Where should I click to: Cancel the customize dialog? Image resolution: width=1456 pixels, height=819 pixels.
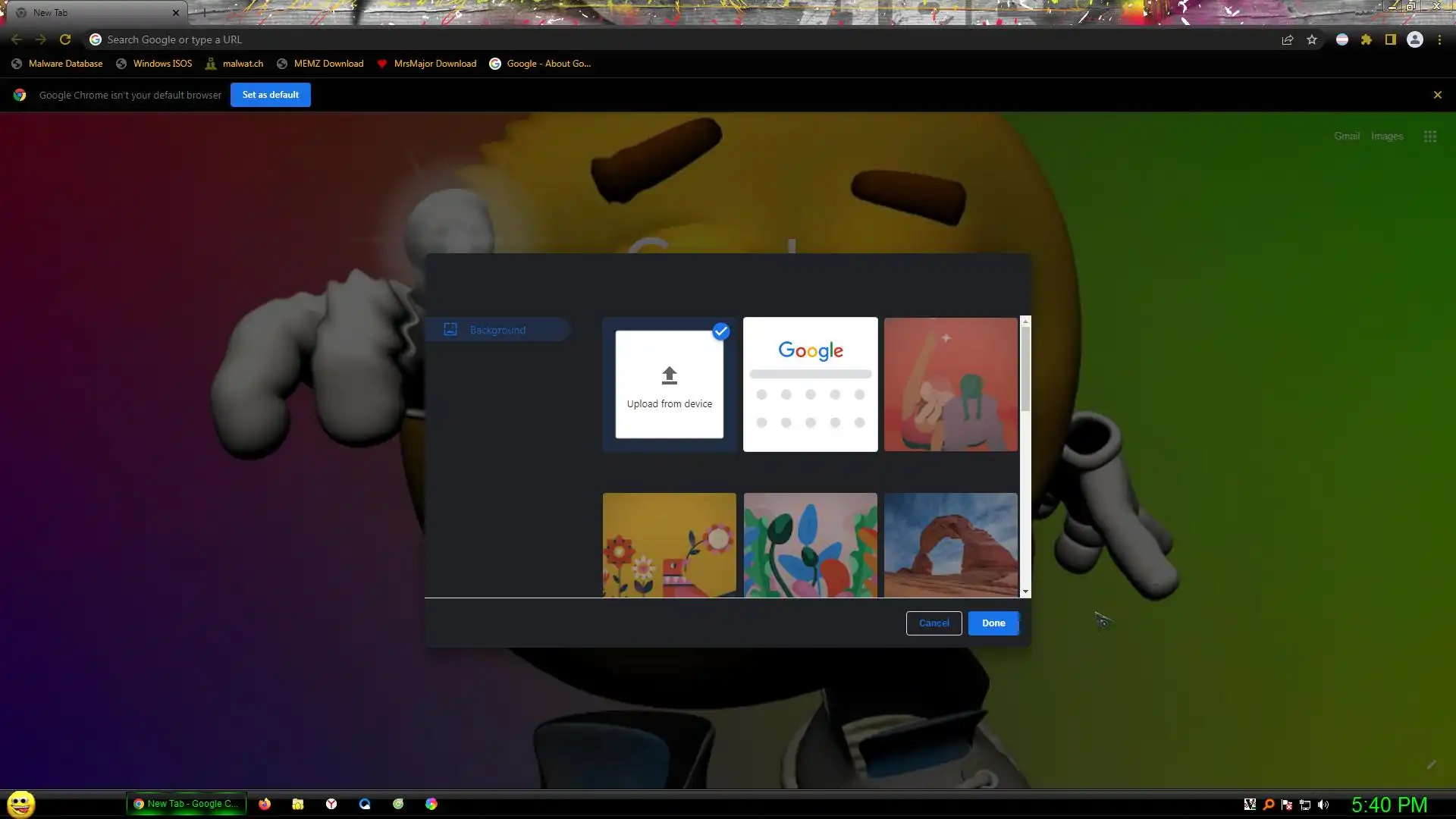click(x=934, y=623)
